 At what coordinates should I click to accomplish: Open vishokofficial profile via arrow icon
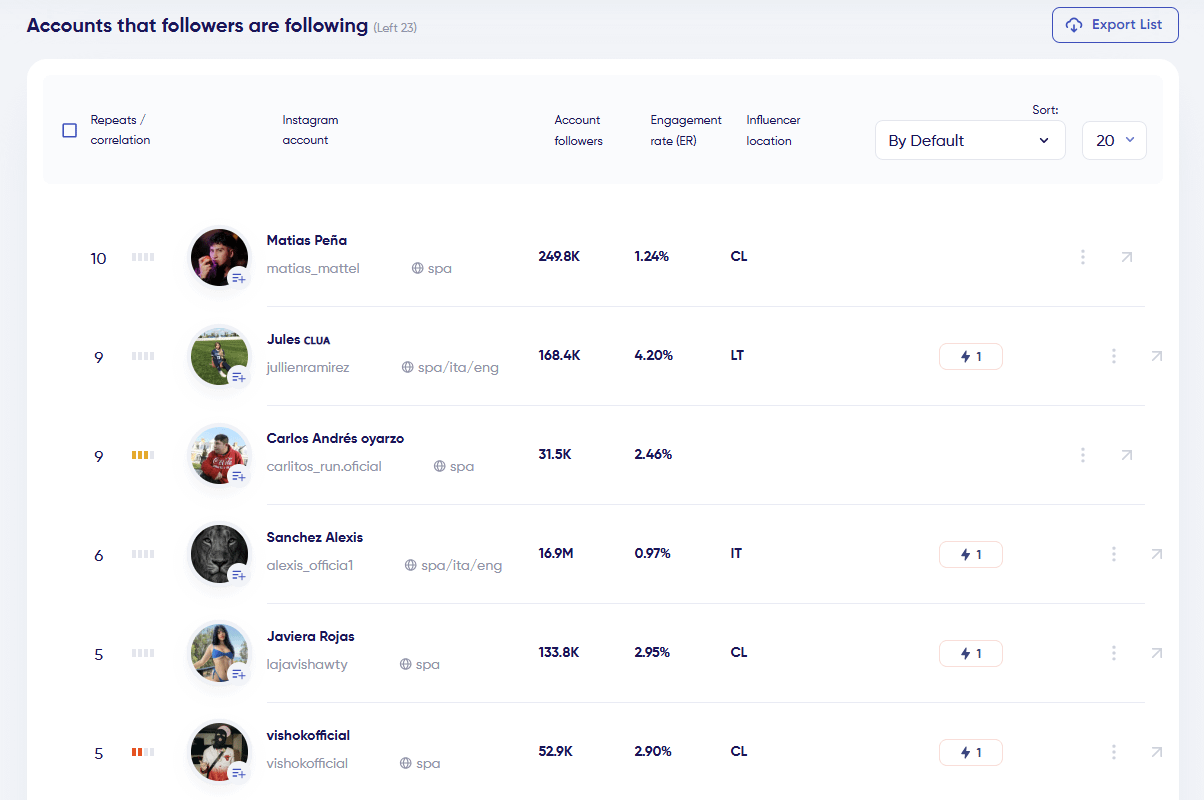point(1156,752)
